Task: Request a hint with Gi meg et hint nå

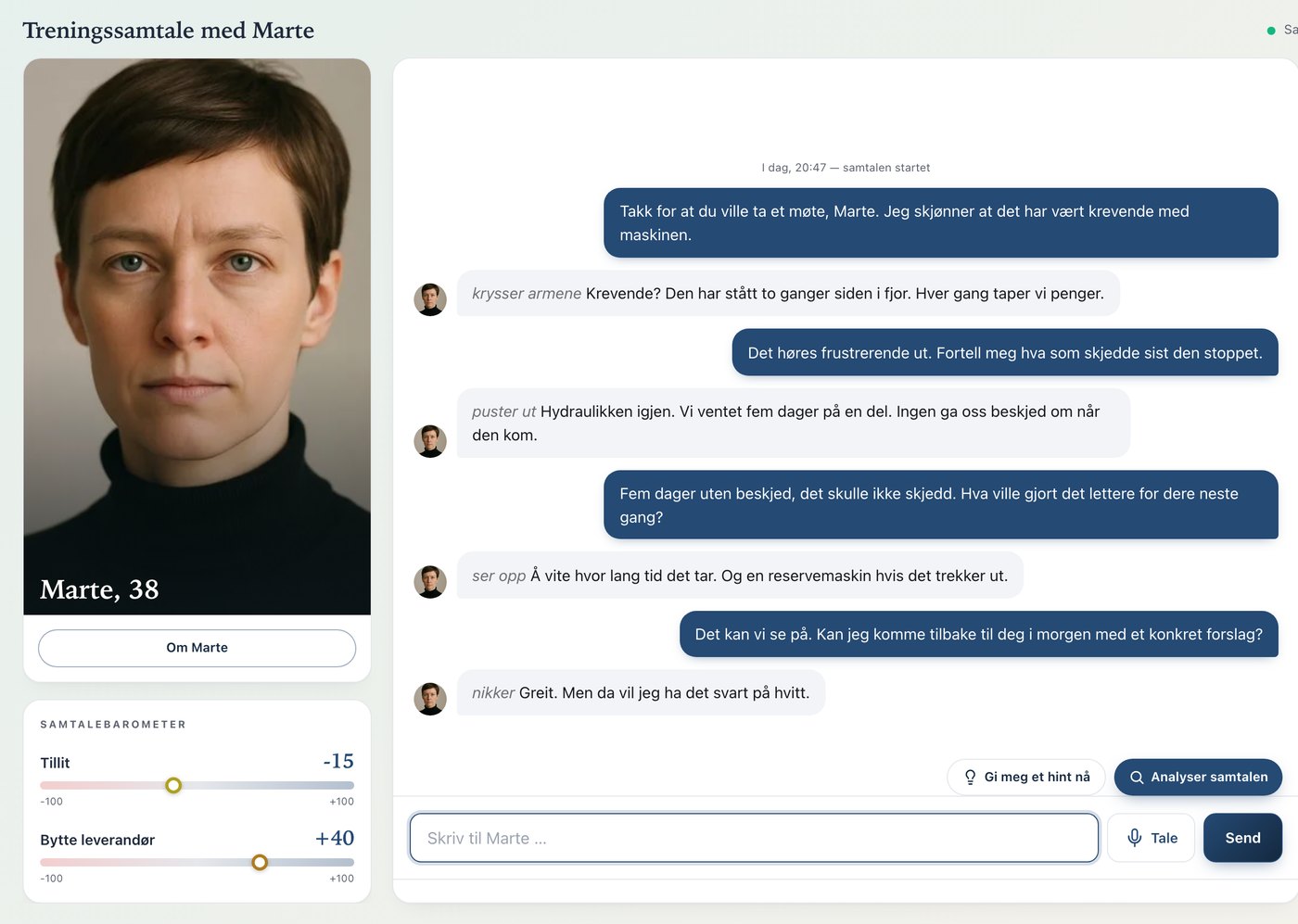Action: pos(1026,778)
